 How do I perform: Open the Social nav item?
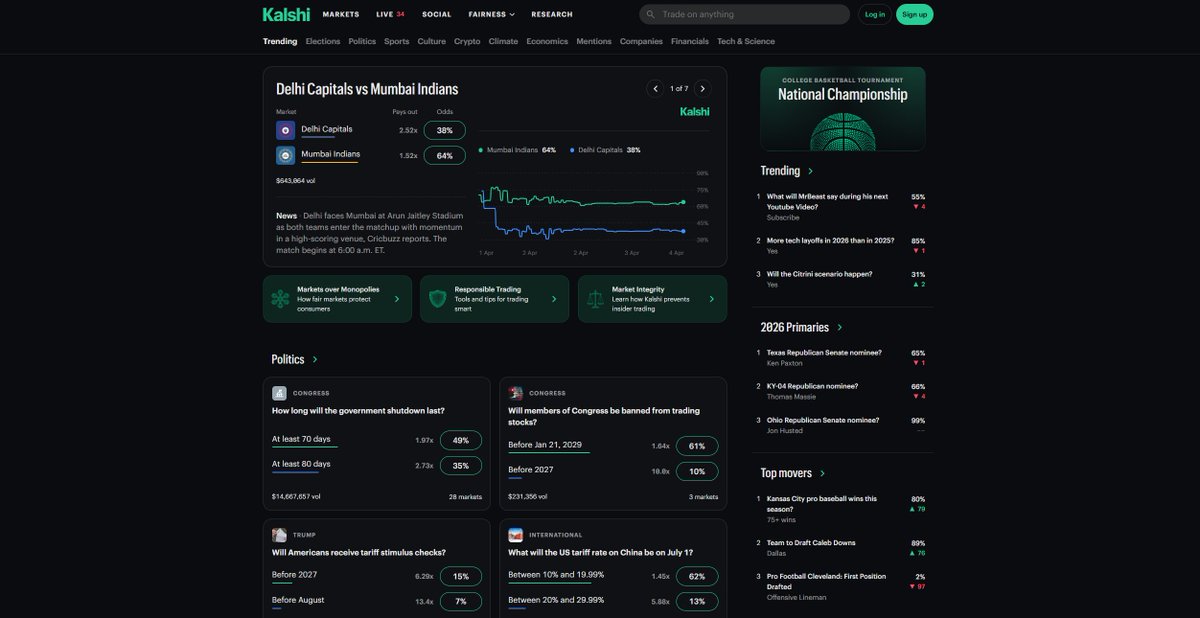[x=437, y=14]
